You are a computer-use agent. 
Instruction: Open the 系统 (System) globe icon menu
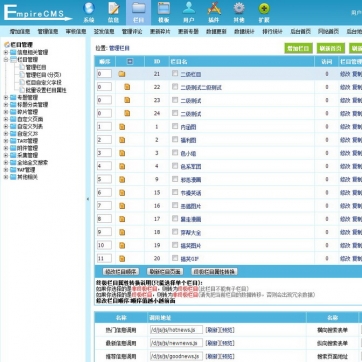[x=89, y=12]
